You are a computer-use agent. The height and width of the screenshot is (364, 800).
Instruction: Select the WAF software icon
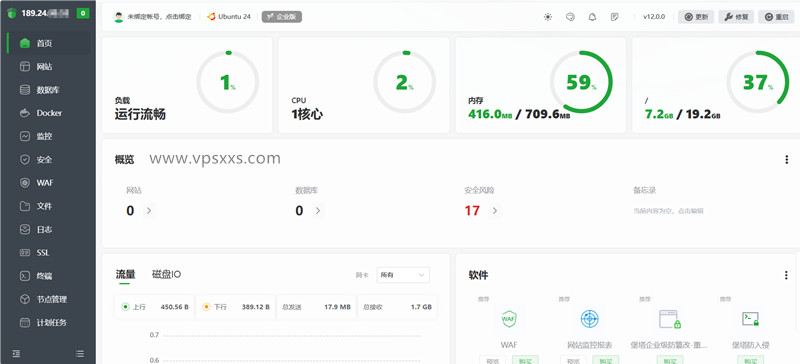click(x=509, y=319)
